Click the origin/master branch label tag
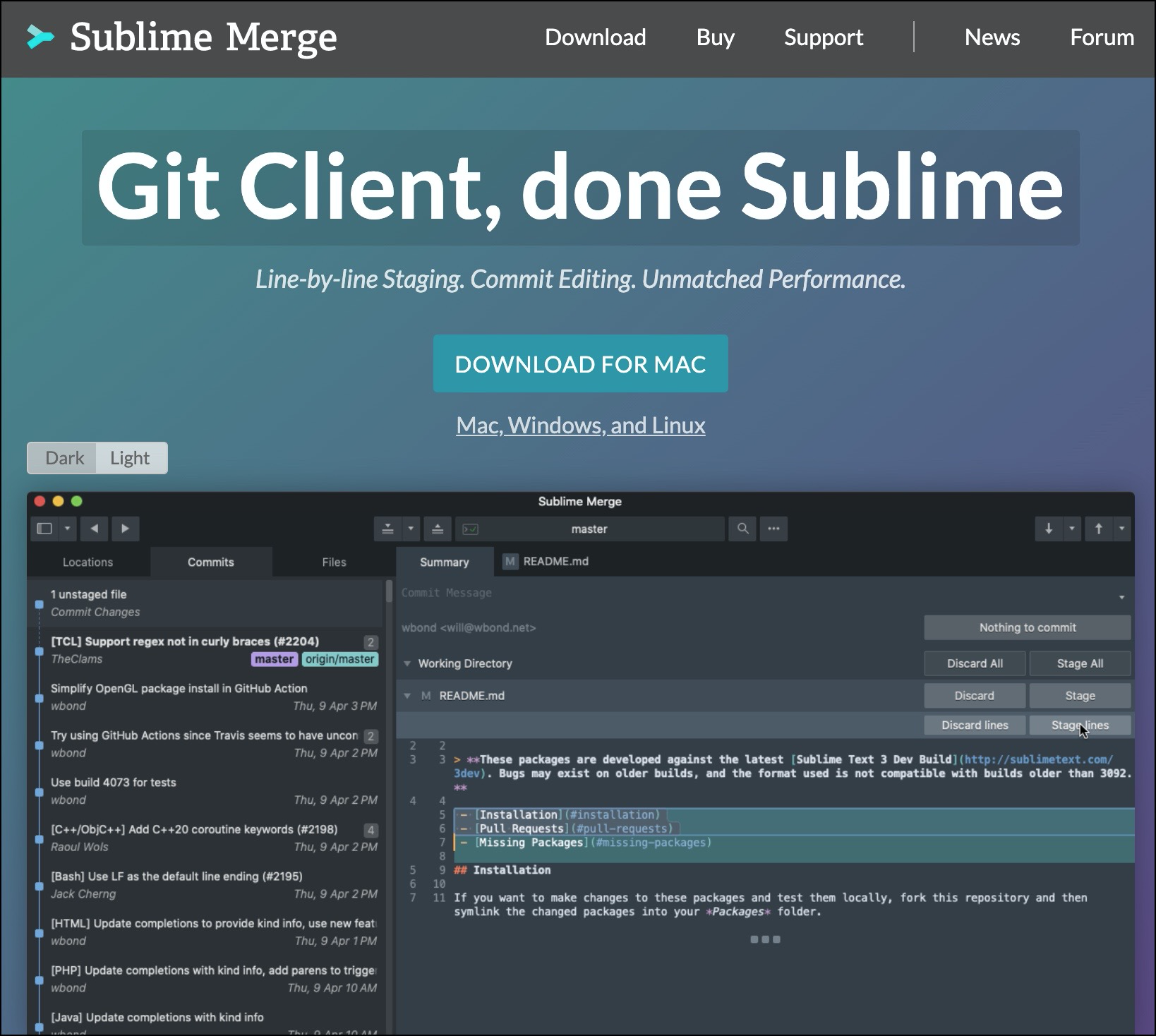The image size is (1156, 1036). tap(340, 659)
